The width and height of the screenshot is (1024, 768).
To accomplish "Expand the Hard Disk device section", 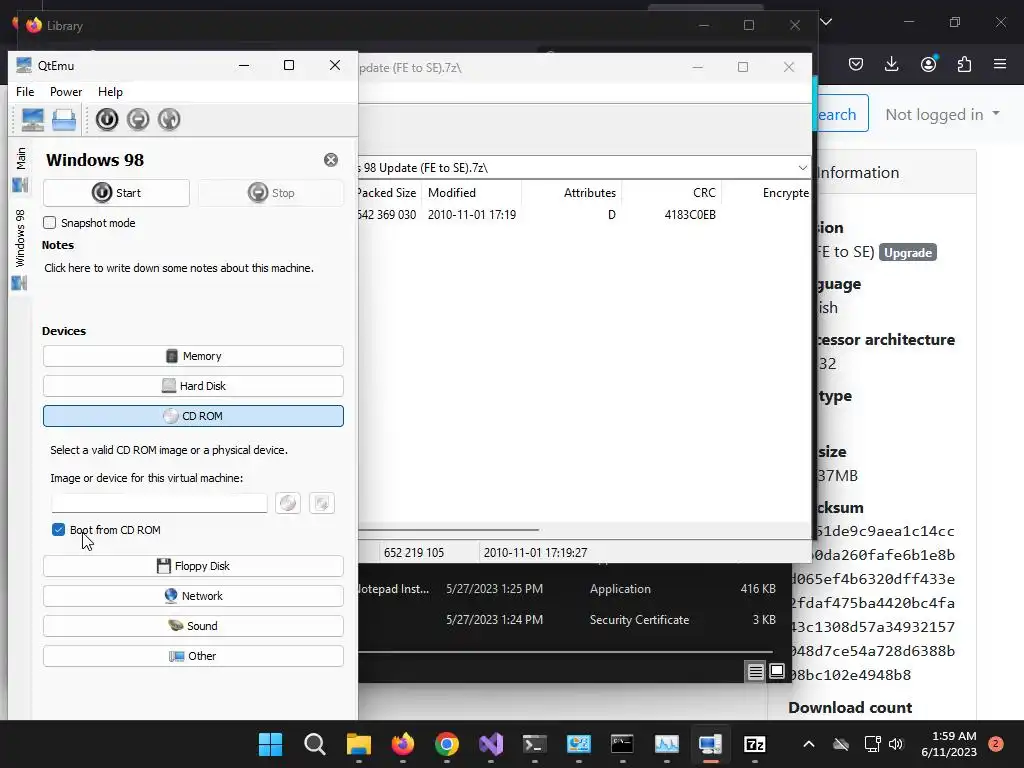I will click(x=193, y=386).
